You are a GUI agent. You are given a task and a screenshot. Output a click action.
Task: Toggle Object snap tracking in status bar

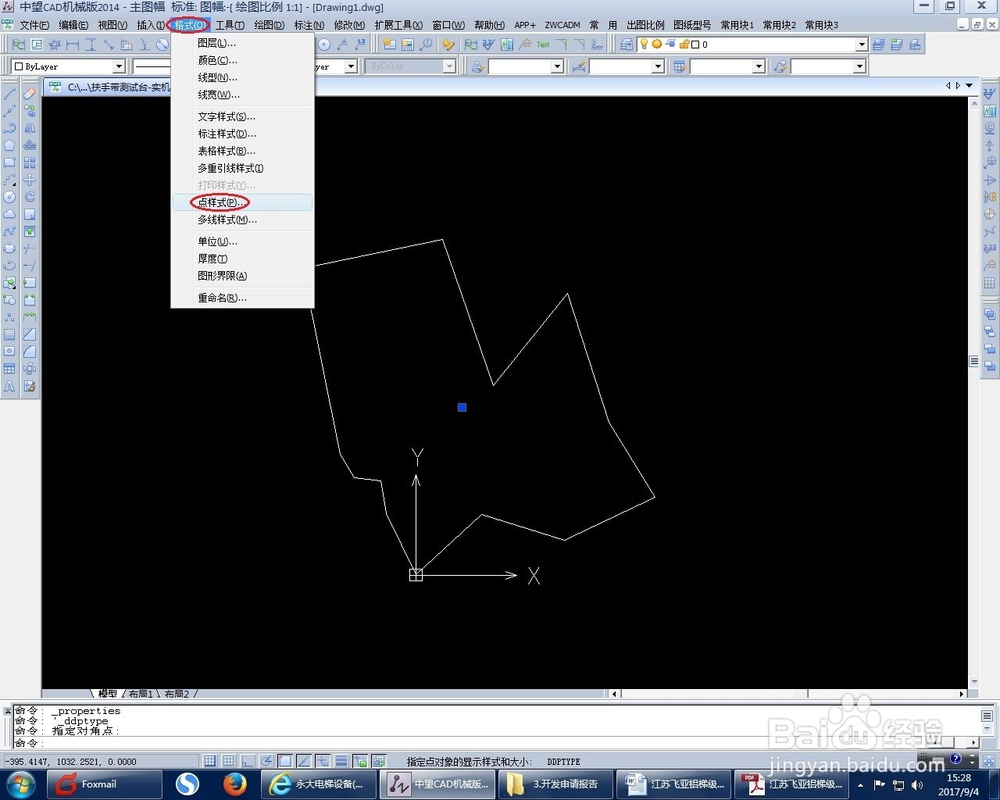click(x=304, y=761)
